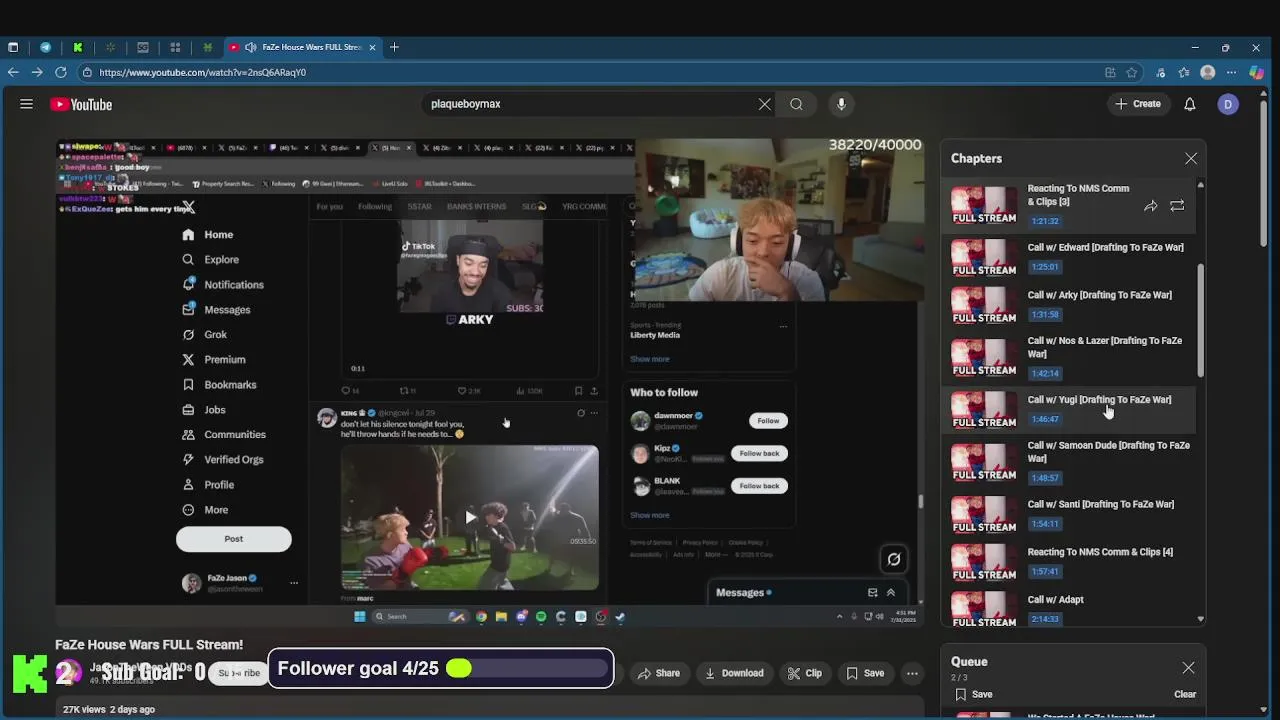Start voice search with the microphone
This screenshot has height=720, width=1280.
[841, 104]
